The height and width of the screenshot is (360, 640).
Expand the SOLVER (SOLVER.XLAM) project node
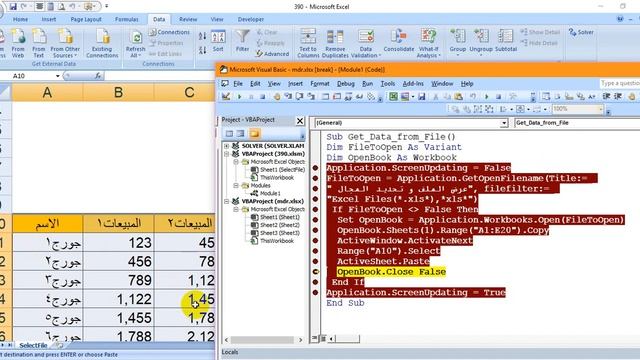coord(227,146)
